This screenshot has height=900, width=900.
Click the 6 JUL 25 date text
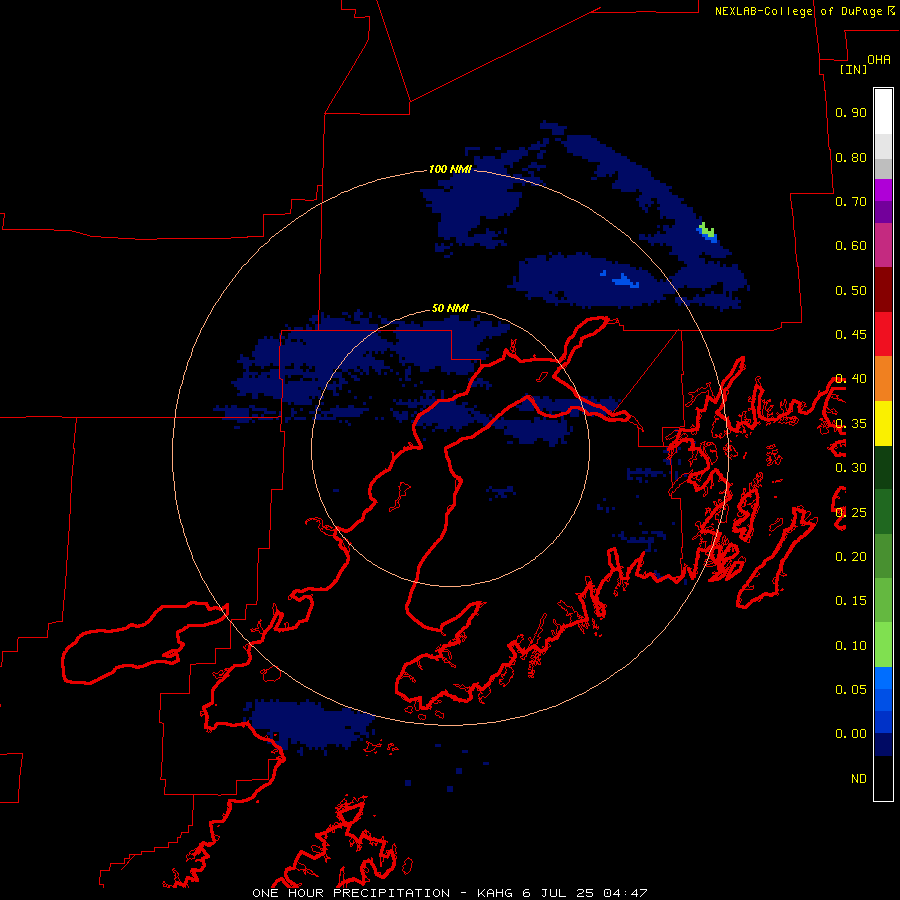click(x=557, y=893)
